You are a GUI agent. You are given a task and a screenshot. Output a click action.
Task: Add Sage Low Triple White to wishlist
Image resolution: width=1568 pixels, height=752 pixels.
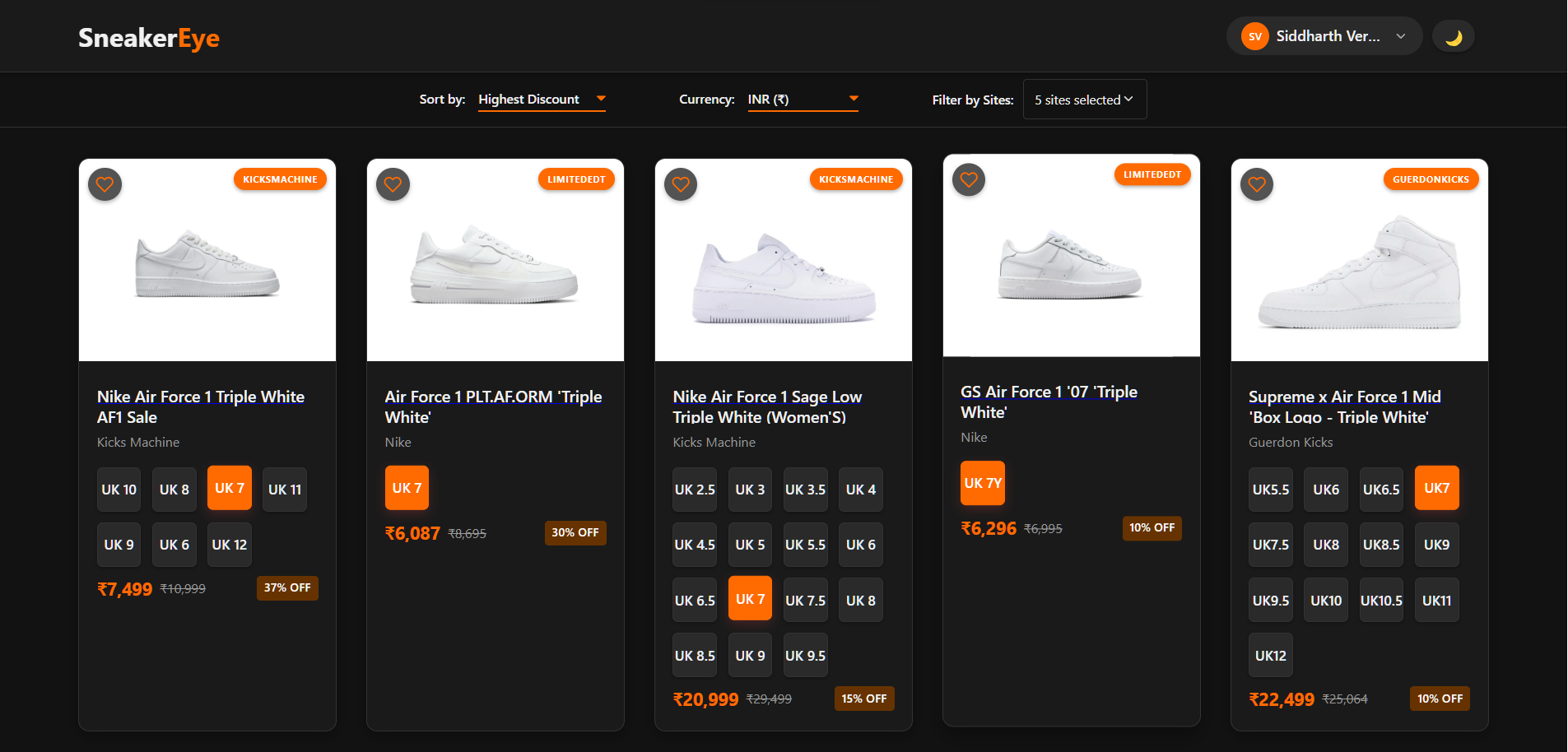[682, 184]
